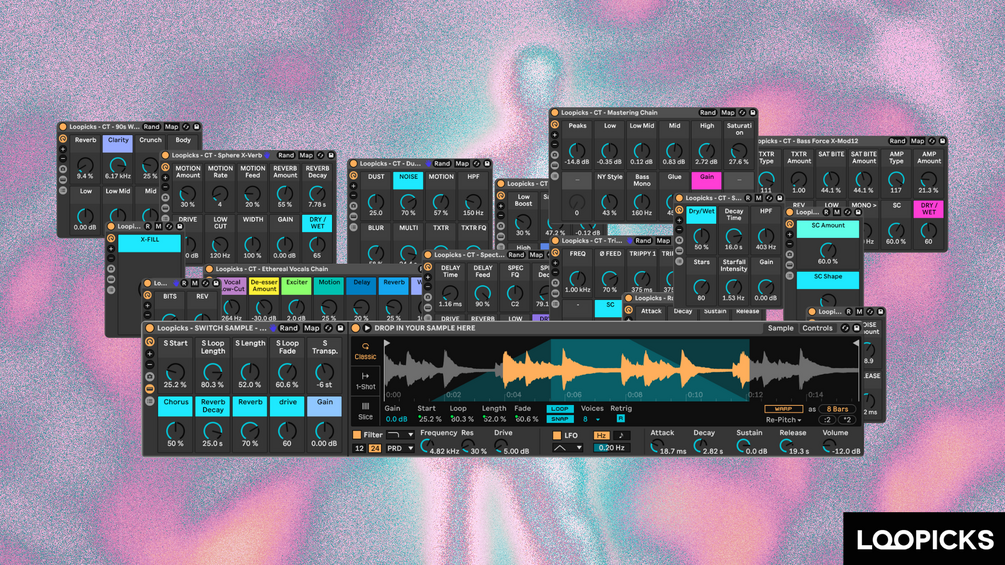Screen dimensions: 1005x565
Task: Click Rand in Mastering Chain rack
Action: pyautogui.click(x=707, y=113)
